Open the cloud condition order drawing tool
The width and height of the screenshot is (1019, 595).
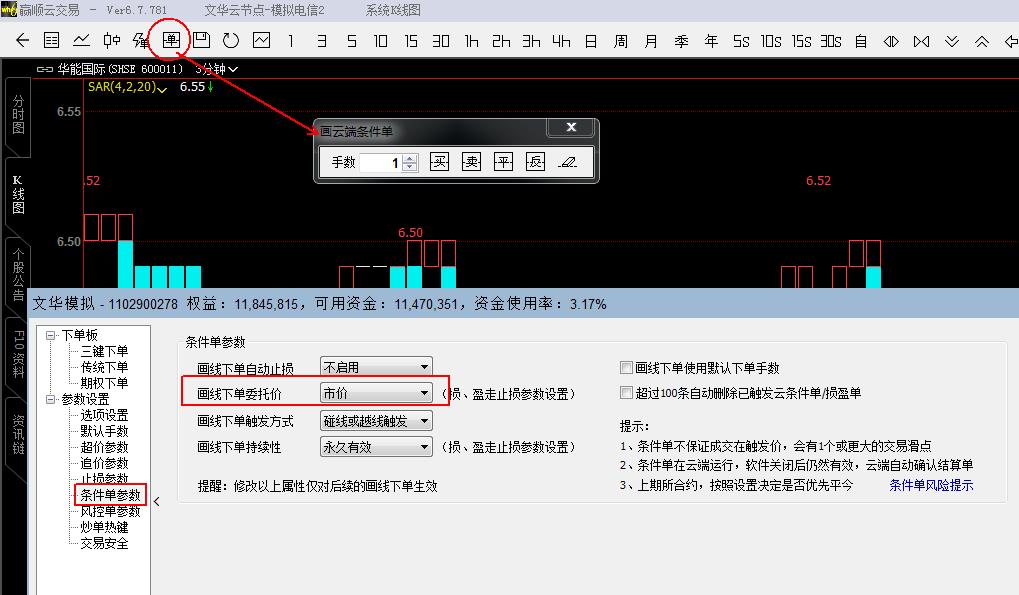tap(172, 41)
